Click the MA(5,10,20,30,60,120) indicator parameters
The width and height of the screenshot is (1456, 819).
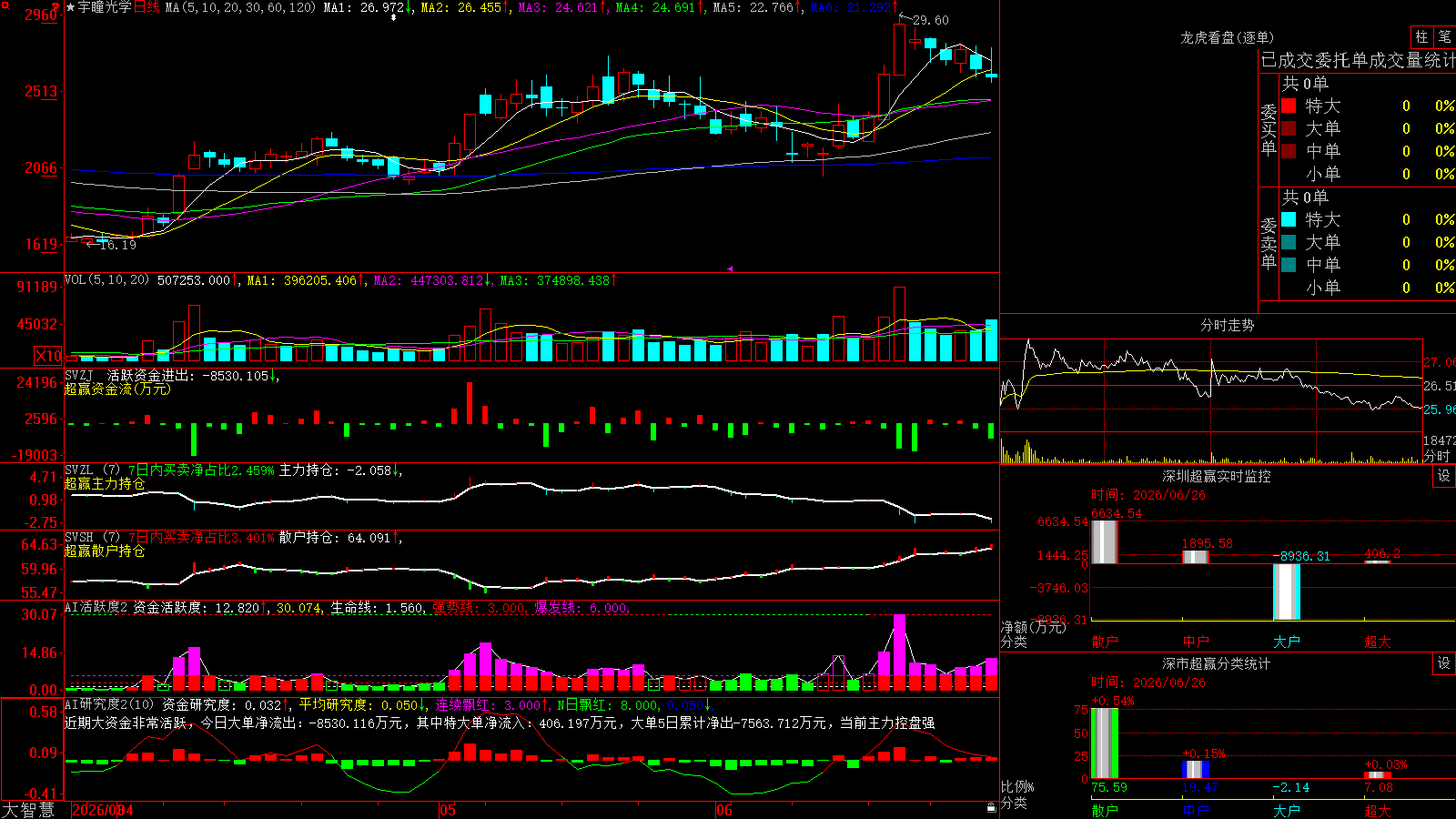[x=240, y=7]
